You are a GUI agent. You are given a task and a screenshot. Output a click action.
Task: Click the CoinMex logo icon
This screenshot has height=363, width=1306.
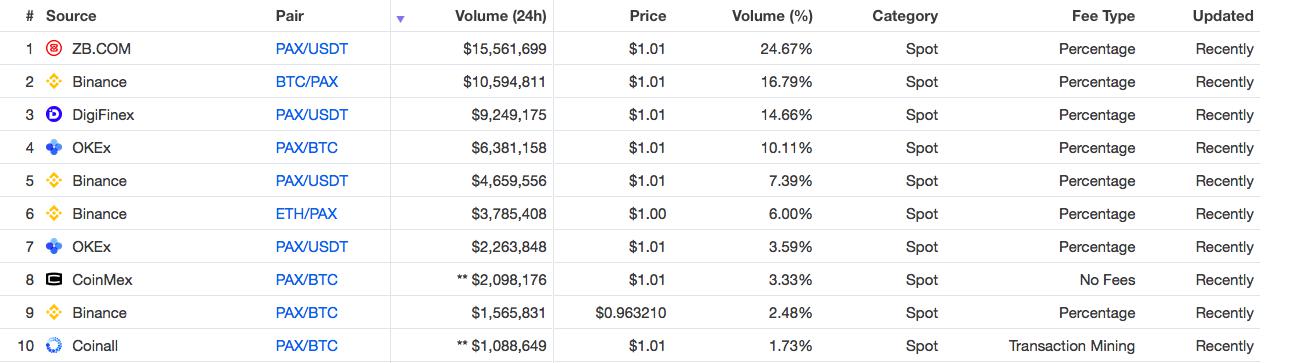click(54, 280)
